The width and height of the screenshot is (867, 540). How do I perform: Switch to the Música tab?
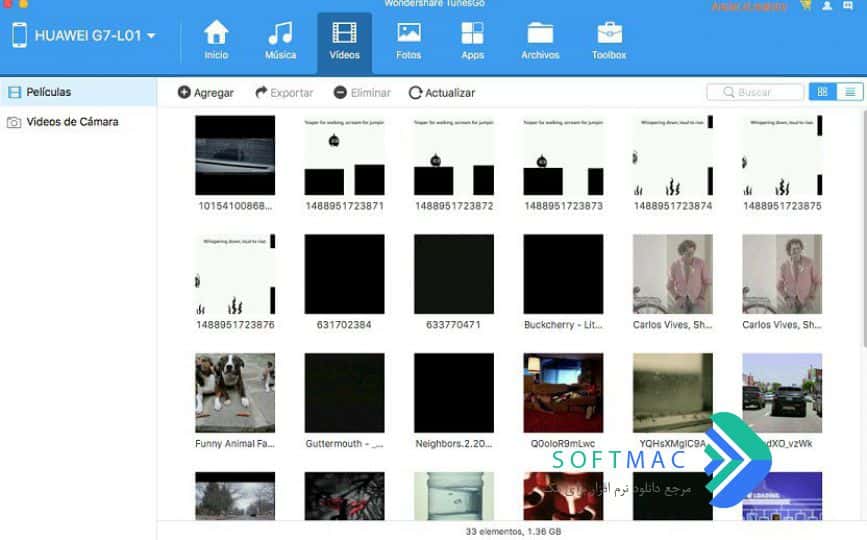point(280,41)
